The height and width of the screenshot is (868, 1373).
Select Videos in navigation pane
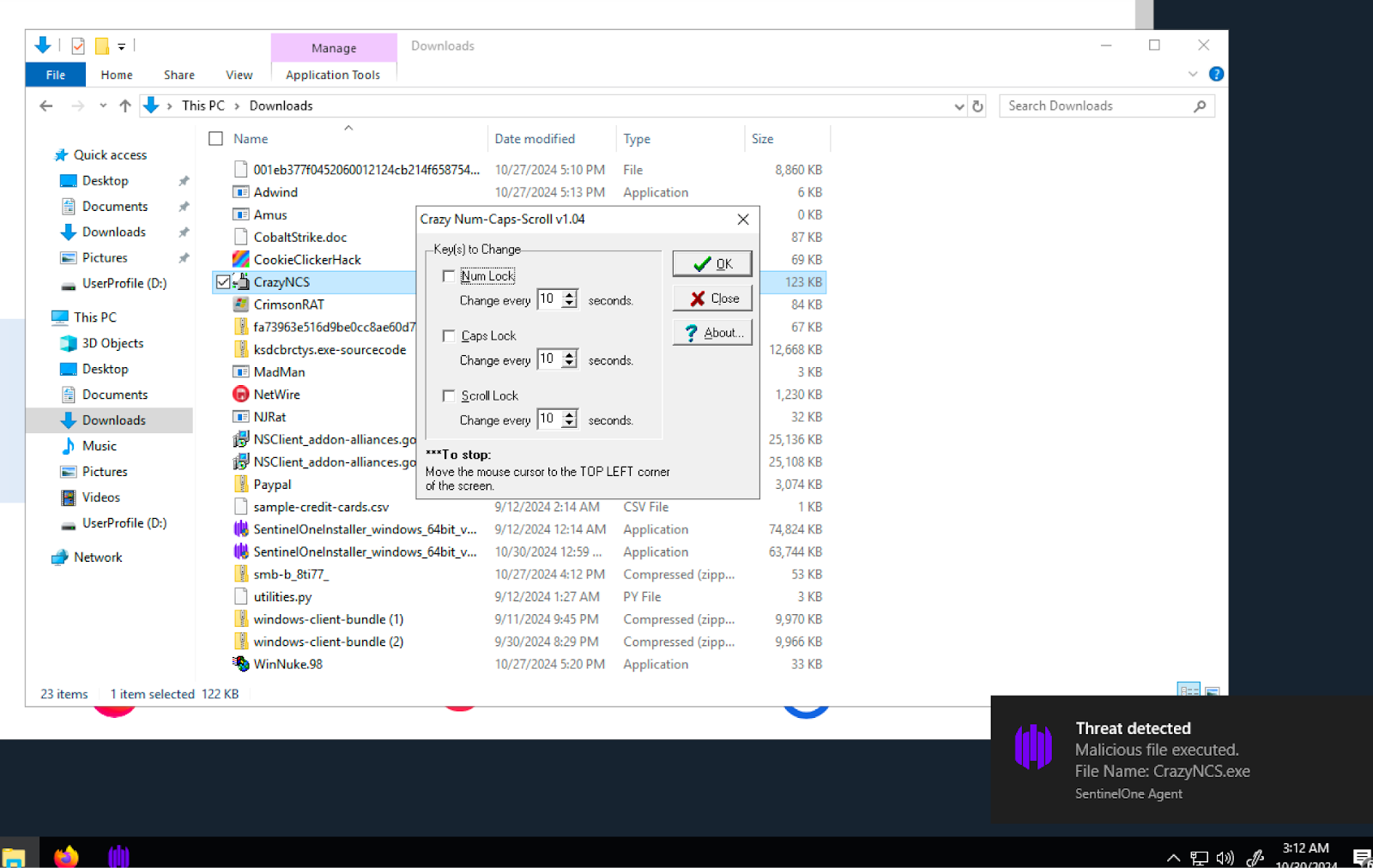(x=100, y=497)
